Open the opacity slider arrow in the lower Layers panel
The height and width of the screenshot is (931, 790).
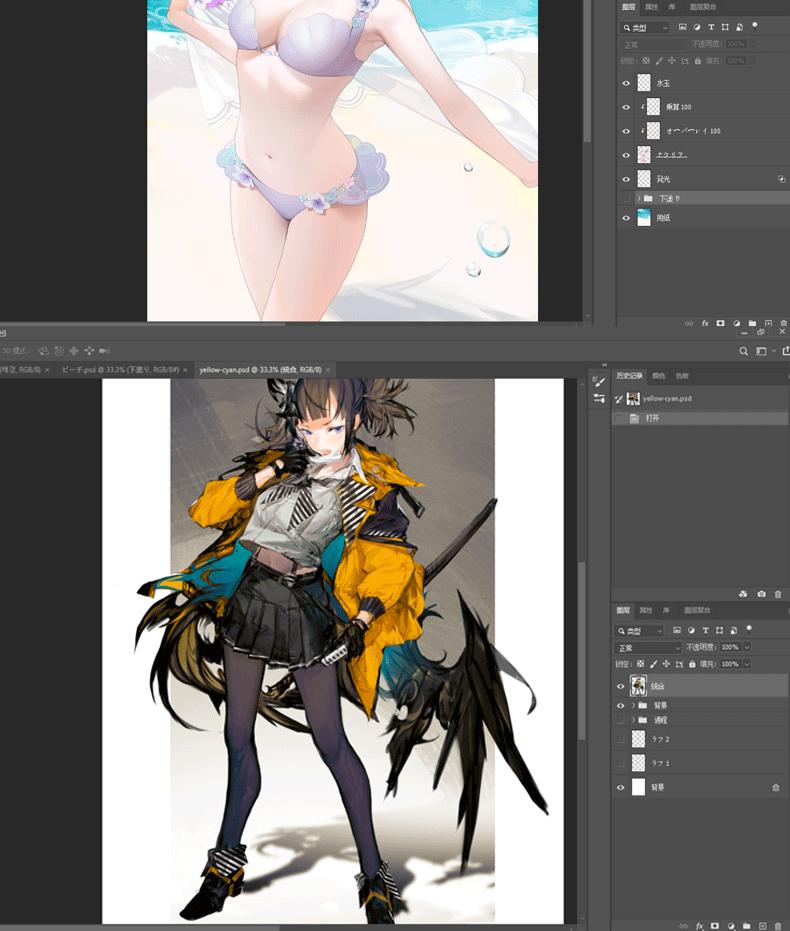coord(747,648)
